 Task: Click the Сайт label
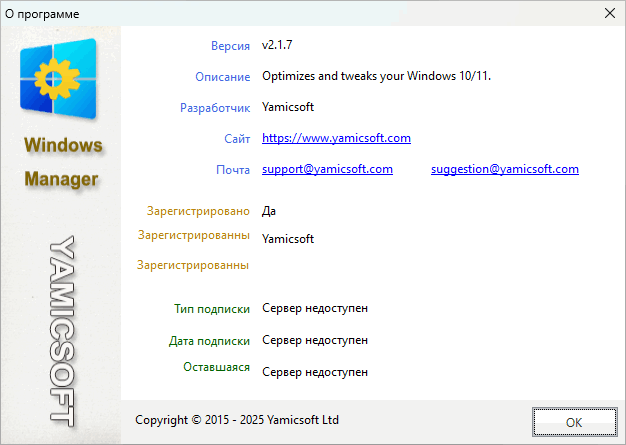tap(237, 139)
